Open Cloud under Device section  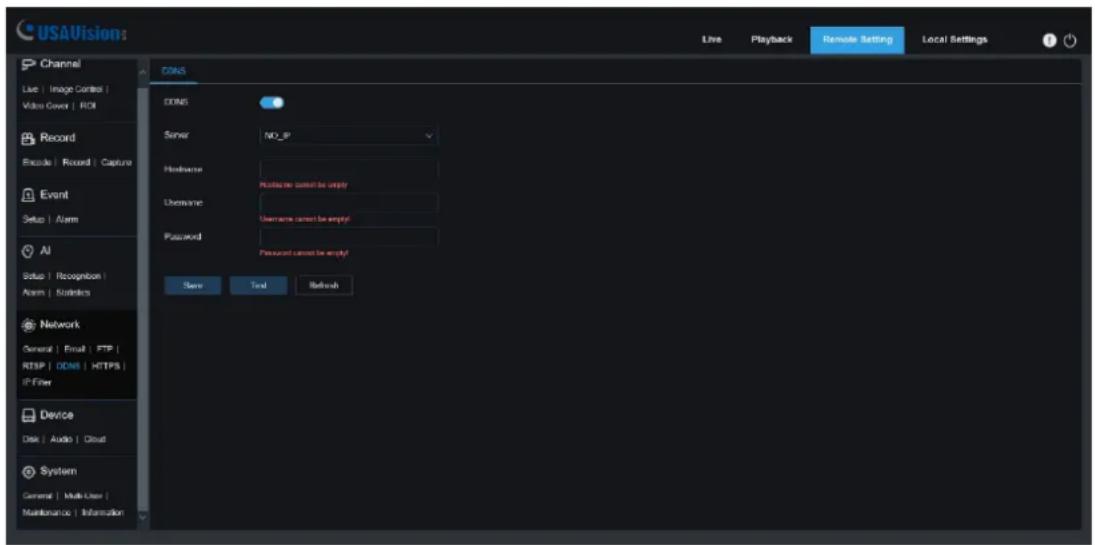94,439
